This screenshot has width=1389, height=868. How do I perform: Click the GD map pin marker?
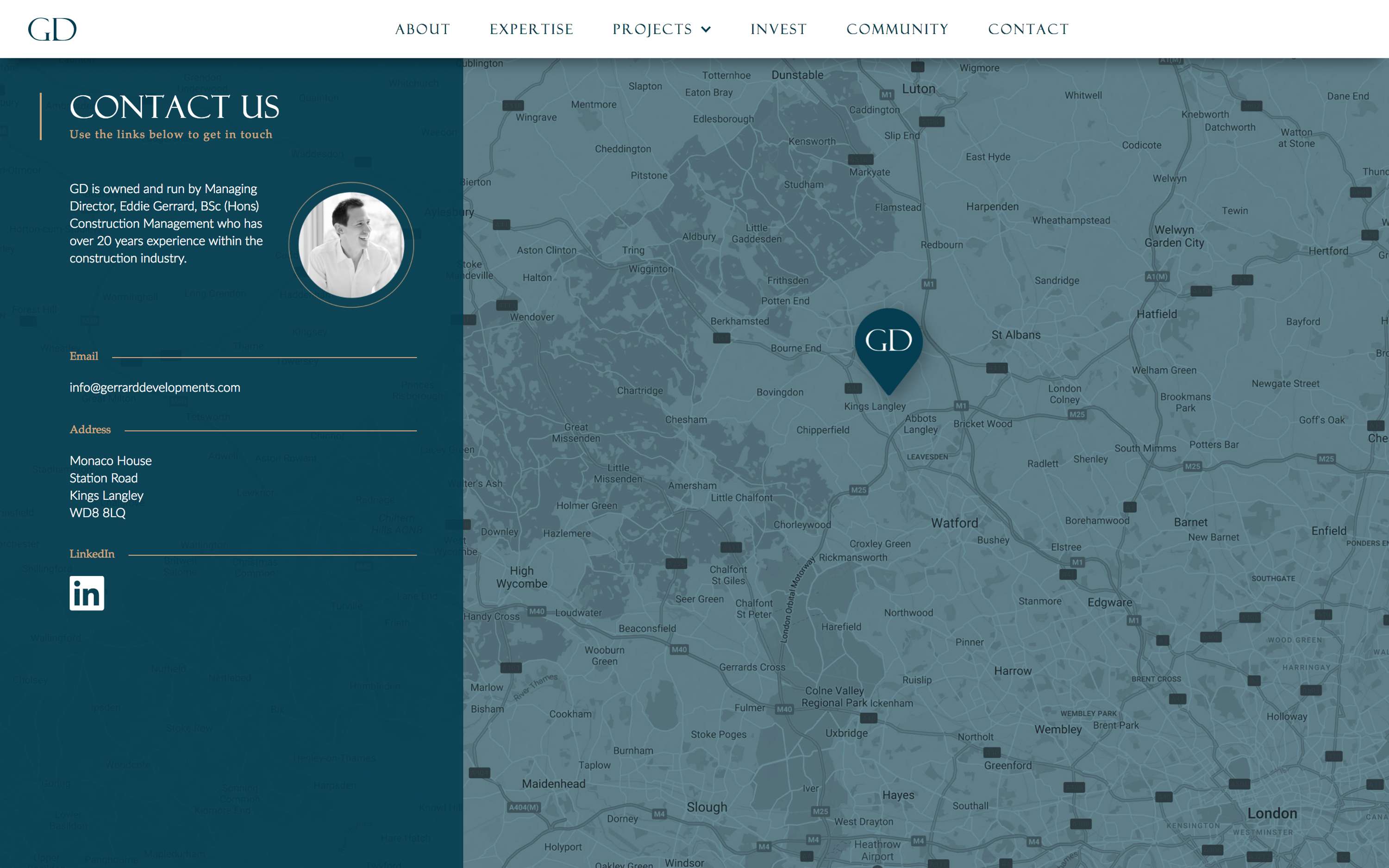pos(888,351)
